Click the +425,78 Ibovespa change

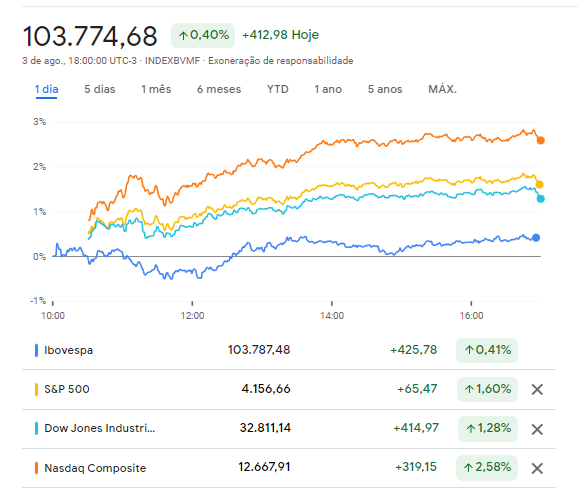pyautogui.click(x=414, y=350)
